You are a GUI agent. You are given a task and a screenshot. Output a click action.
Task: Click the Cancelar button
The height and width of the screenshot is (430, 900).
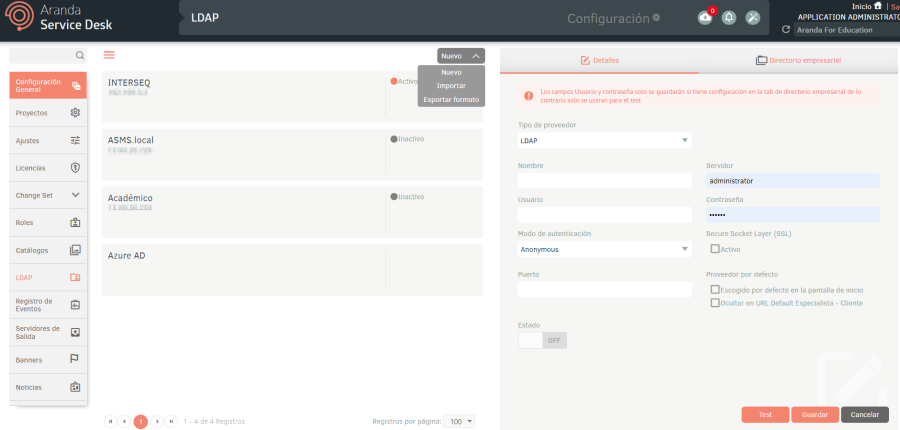(x=864, y=414)
